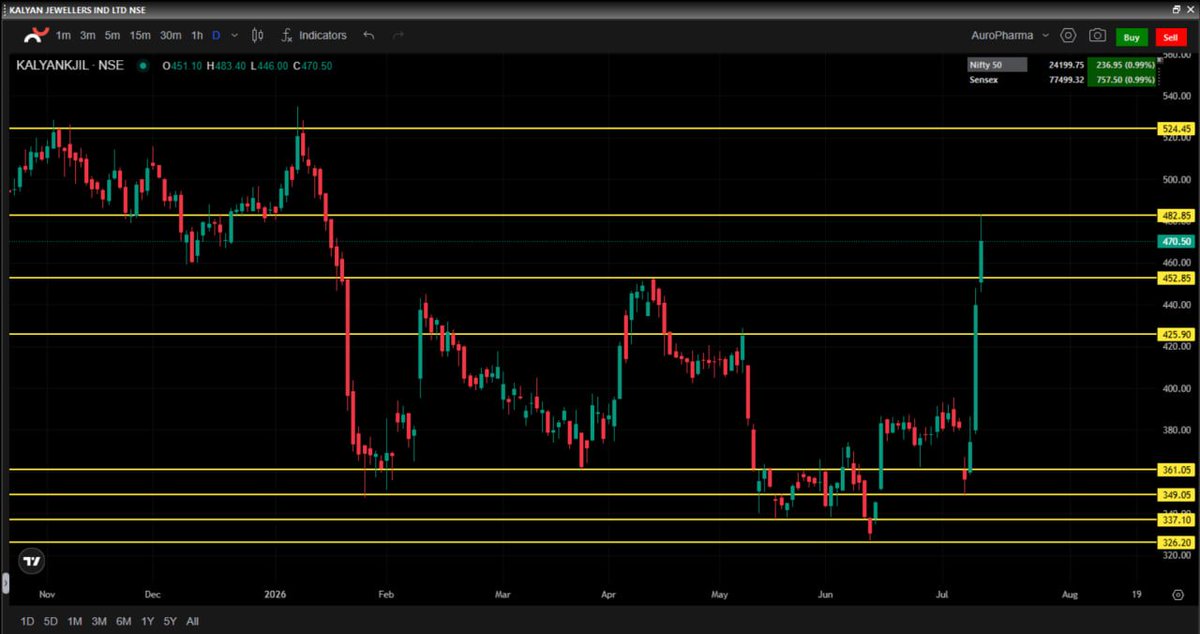Restore the chart window
1200x634 pixels.
(x=1175, y=8)
